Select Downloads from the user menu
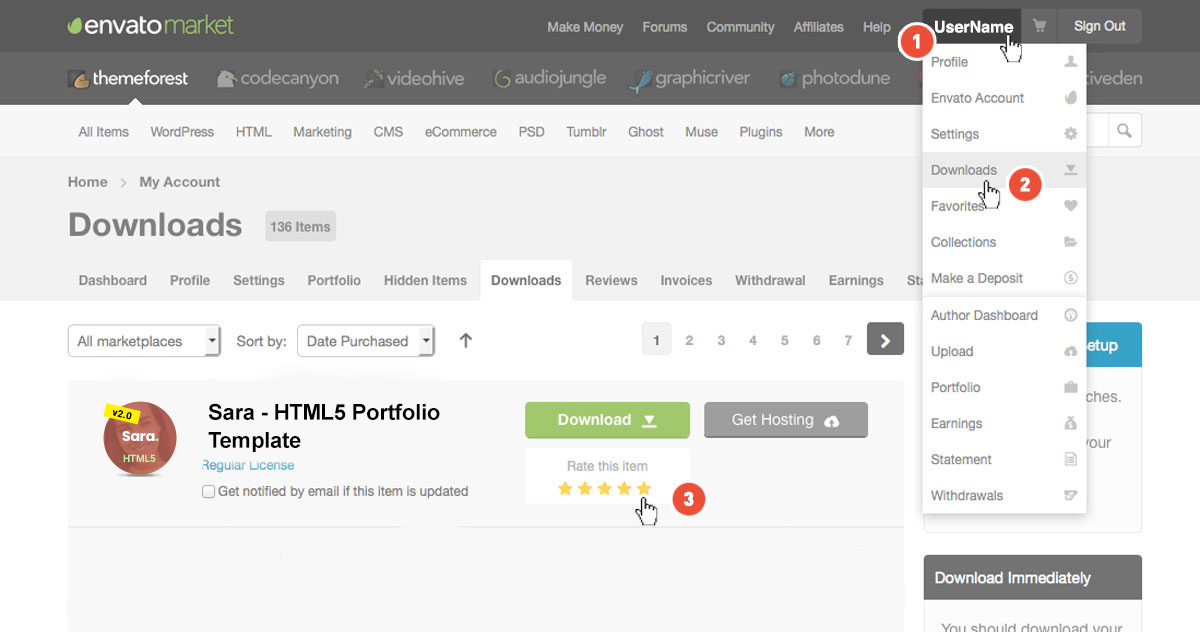This screenshot has height=632, width=1200. (964, 170)
